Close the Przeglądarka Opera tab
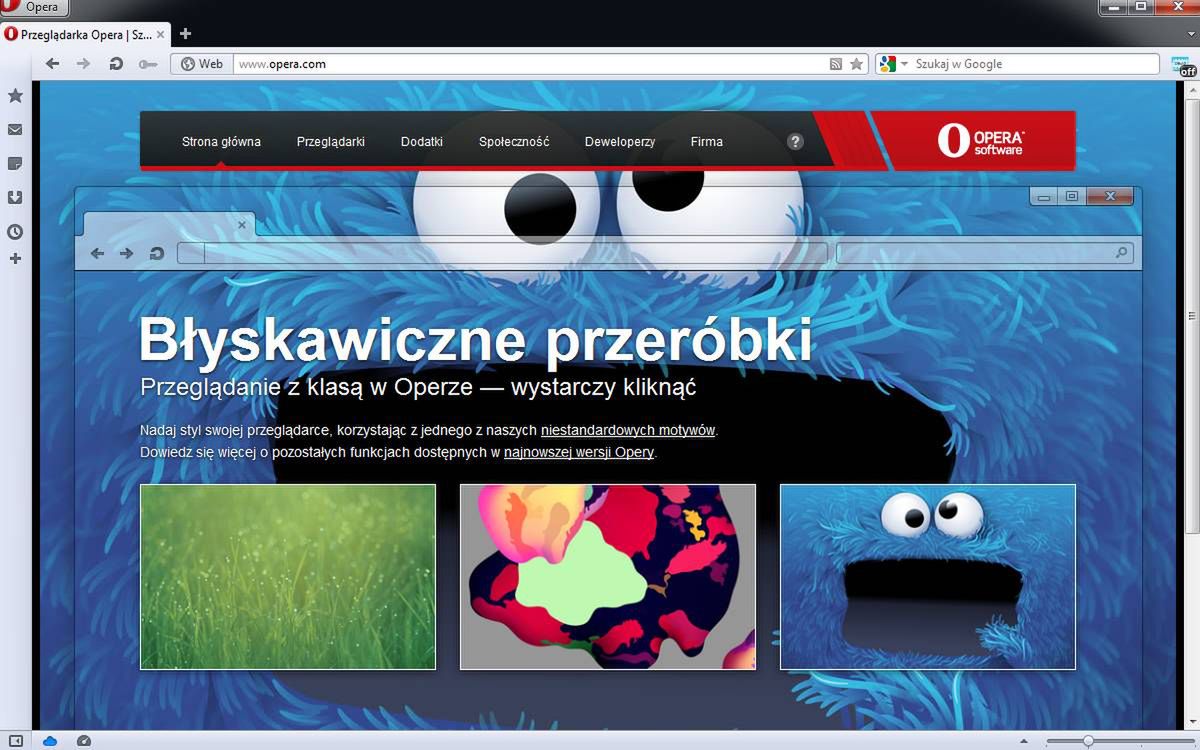Screen dimensions: 1200x750 pos(160,34)
